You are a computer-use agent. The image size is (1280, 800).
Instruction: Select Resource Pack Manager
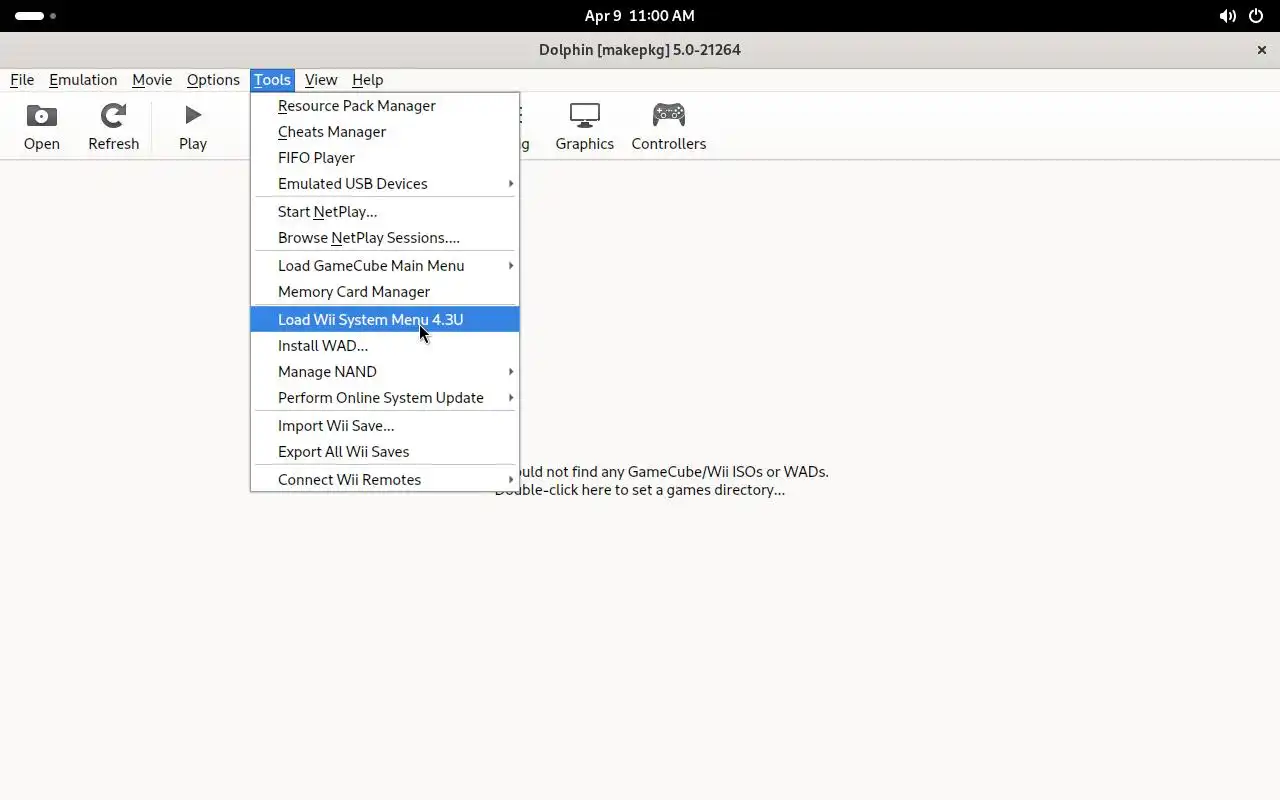click(385, 106)
